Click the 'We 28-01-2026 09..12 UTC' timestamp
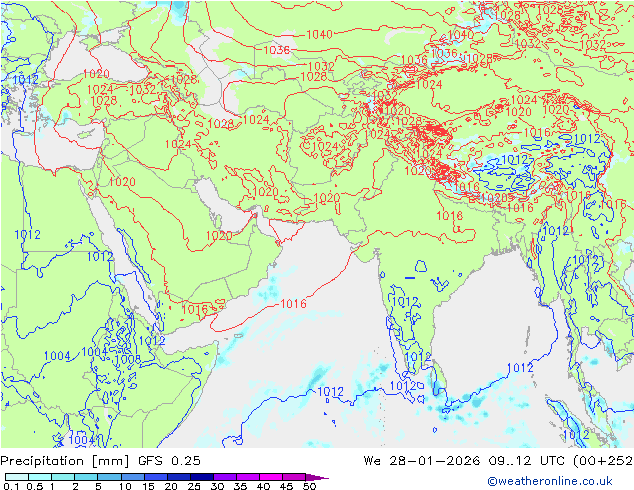The height and width of the screenshot is (490, 634). 466,460
